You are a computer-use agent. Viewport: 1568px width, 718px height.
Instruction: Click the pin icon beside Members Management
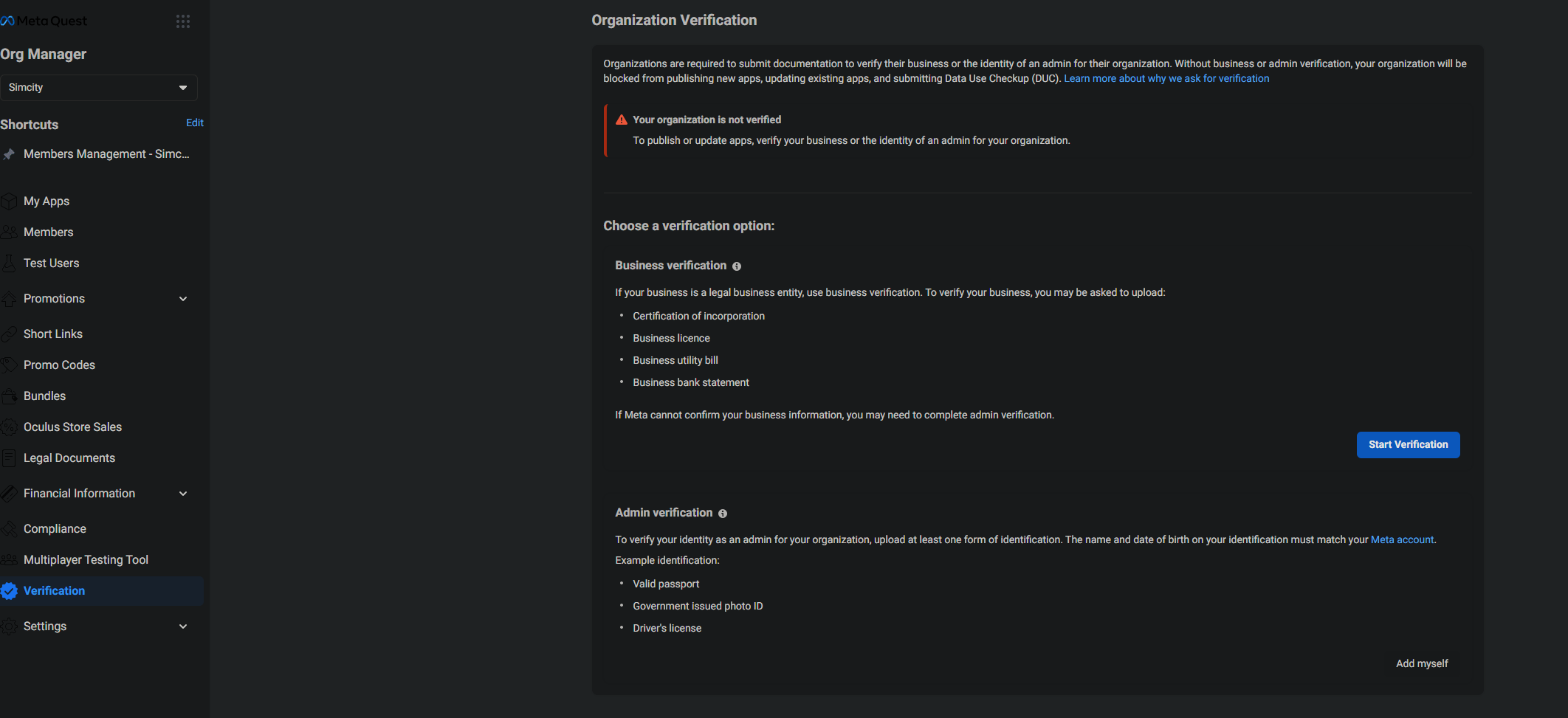coord(9,154)
